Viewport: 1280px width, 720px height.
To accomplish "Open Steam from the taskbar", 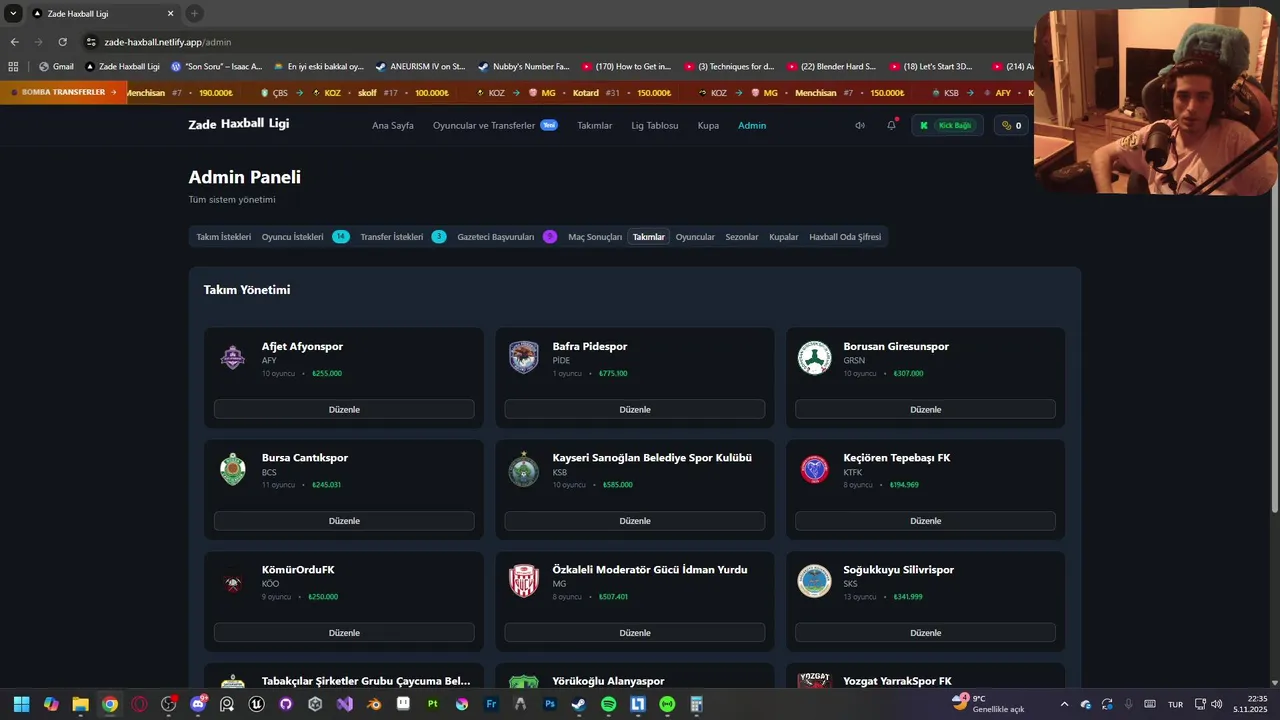I will click(579, 704).
